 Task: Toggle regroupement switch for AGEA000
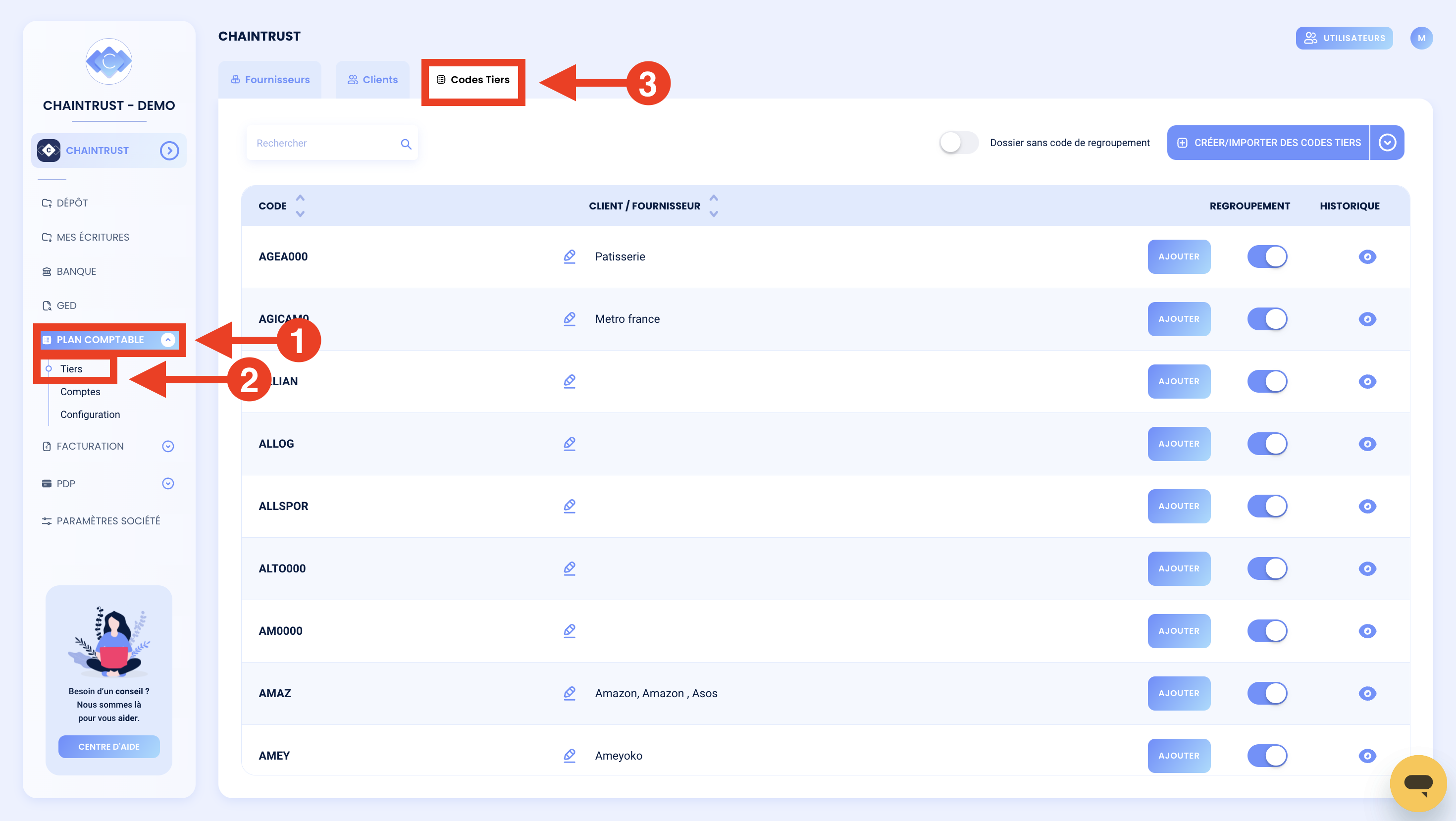(1267, 257)
